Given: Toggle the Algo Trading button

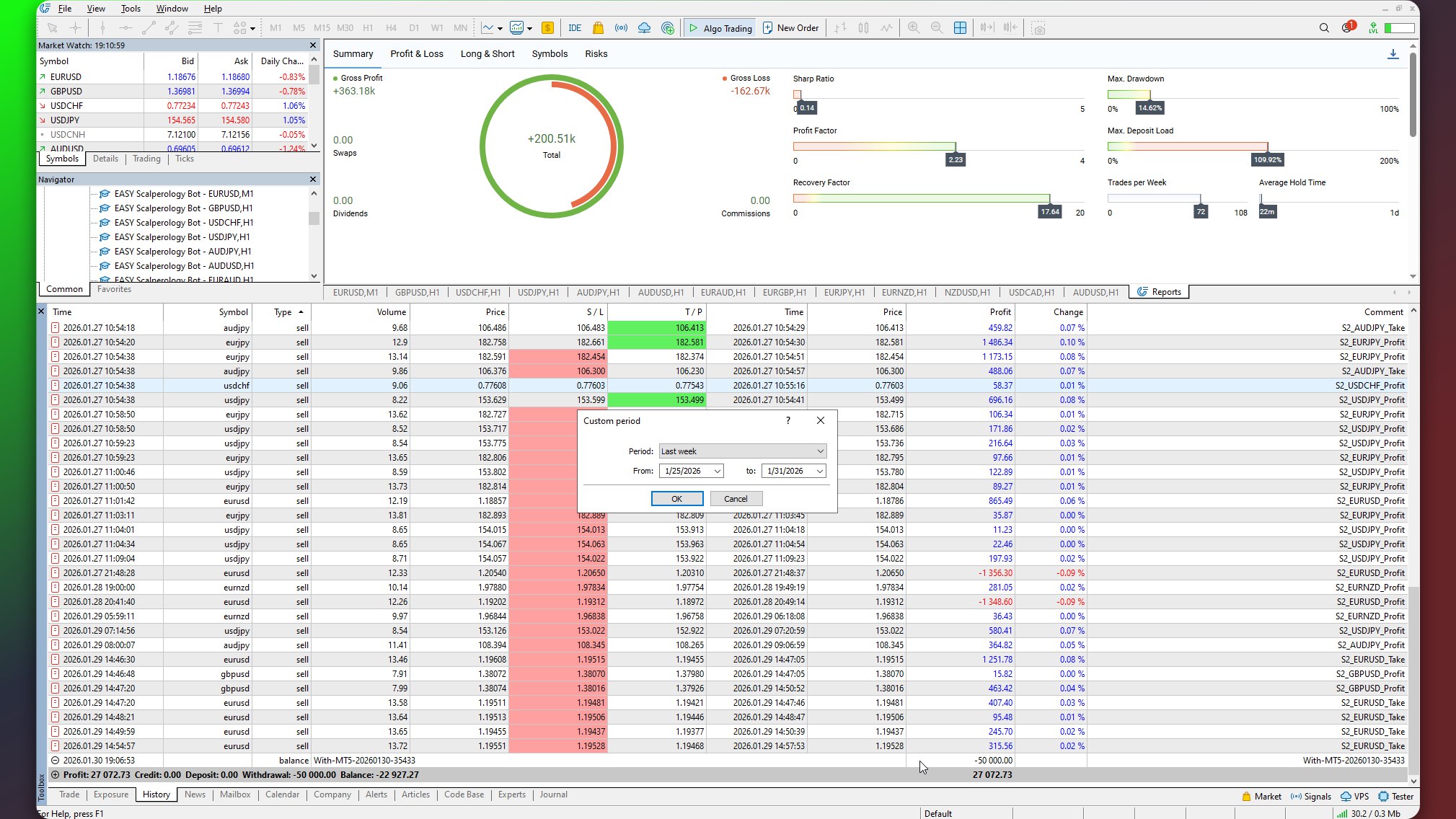Looking at the screenshot, I should 720,28.
